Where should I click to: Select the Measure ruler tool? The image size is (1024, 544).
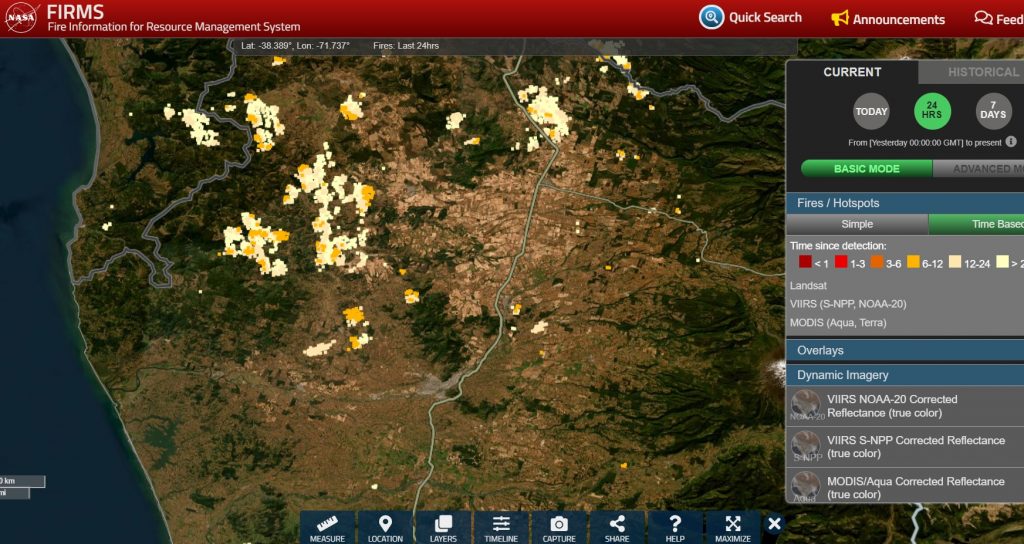coord(327,527)
